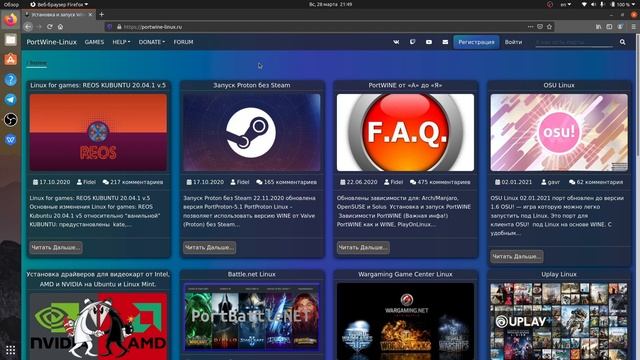Open Files from the dock
The width and height of the screenshot is (640, 360).
pyautogui.click(x=11, y=40)
